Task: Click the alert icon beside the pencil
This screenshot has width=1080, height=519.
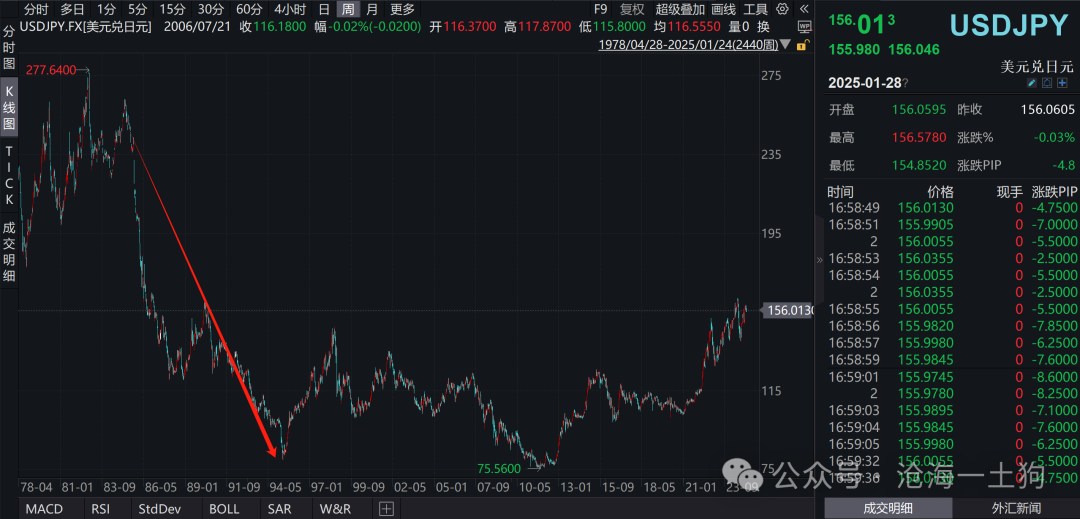Action: pyautogui.click(x=1047, y=83)
